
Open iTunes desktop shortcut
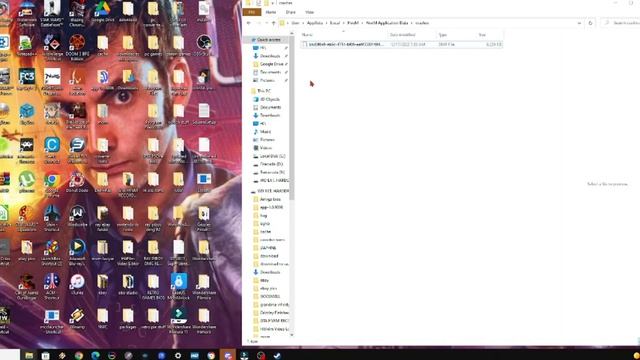pyautogui.click(x=77, y=284)
